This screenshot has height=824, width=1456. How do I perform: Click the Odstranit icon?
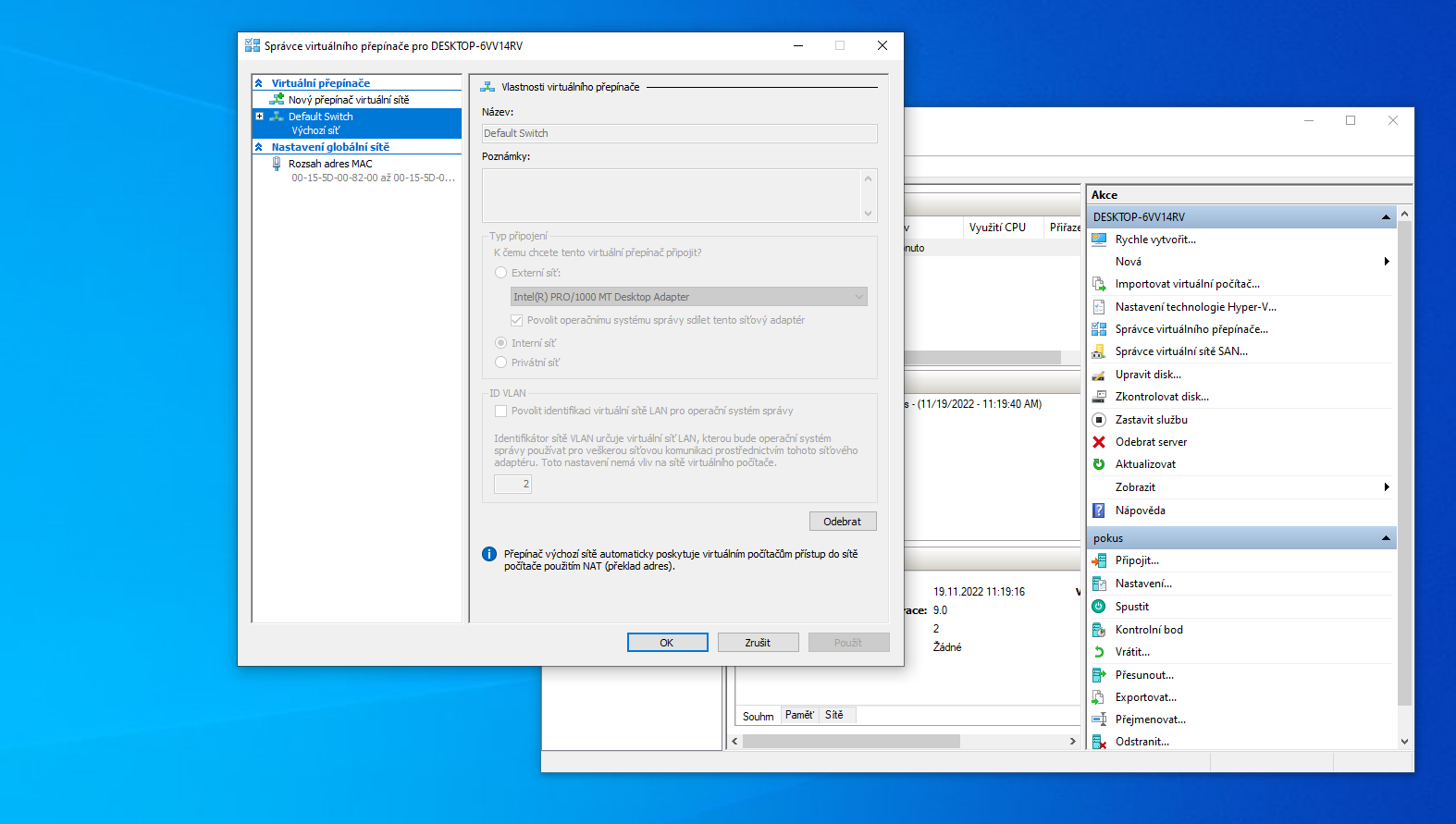click(1099, 742)
